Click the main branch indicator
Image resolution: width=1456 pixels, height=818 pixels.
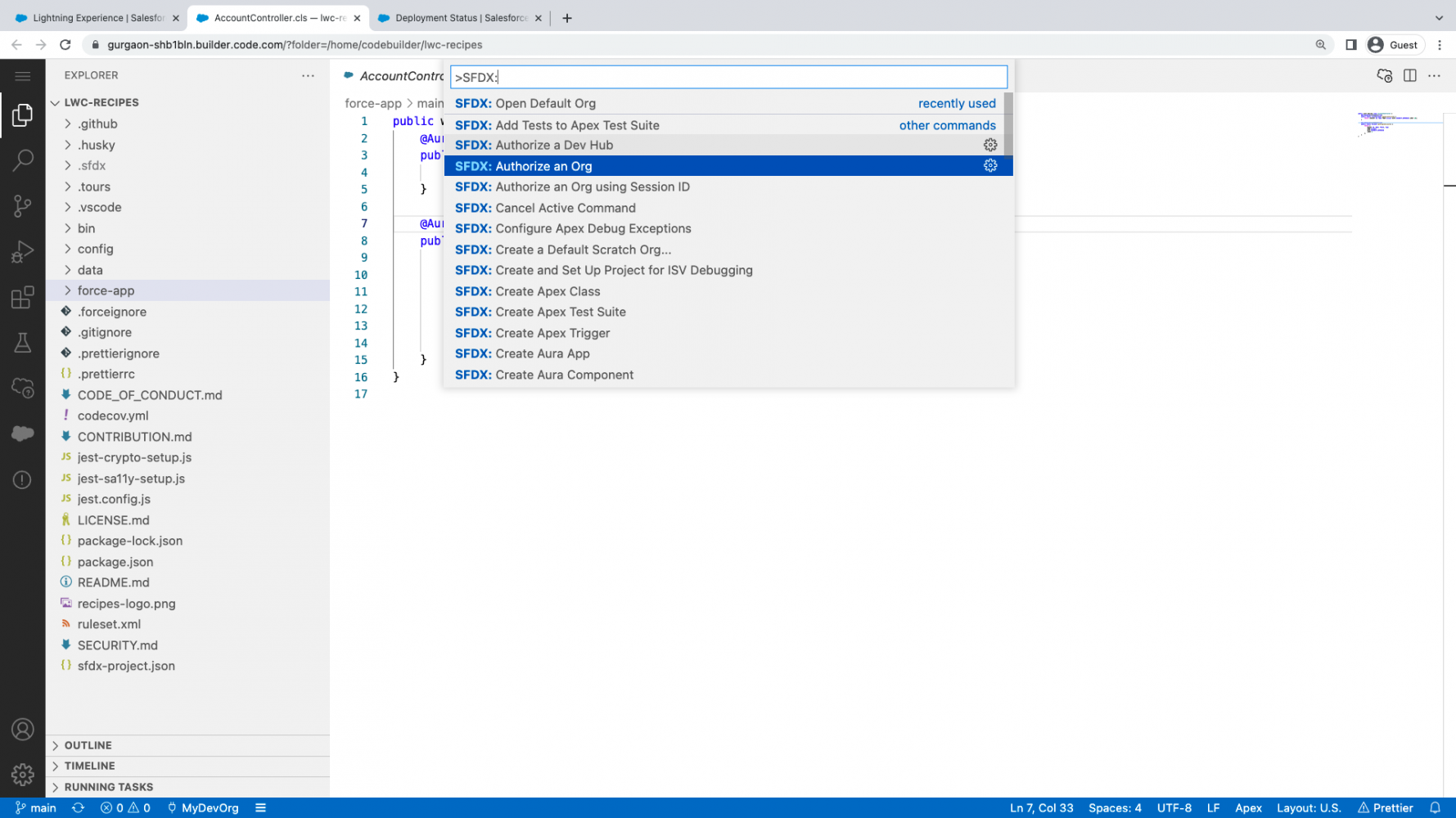[35, 807]
